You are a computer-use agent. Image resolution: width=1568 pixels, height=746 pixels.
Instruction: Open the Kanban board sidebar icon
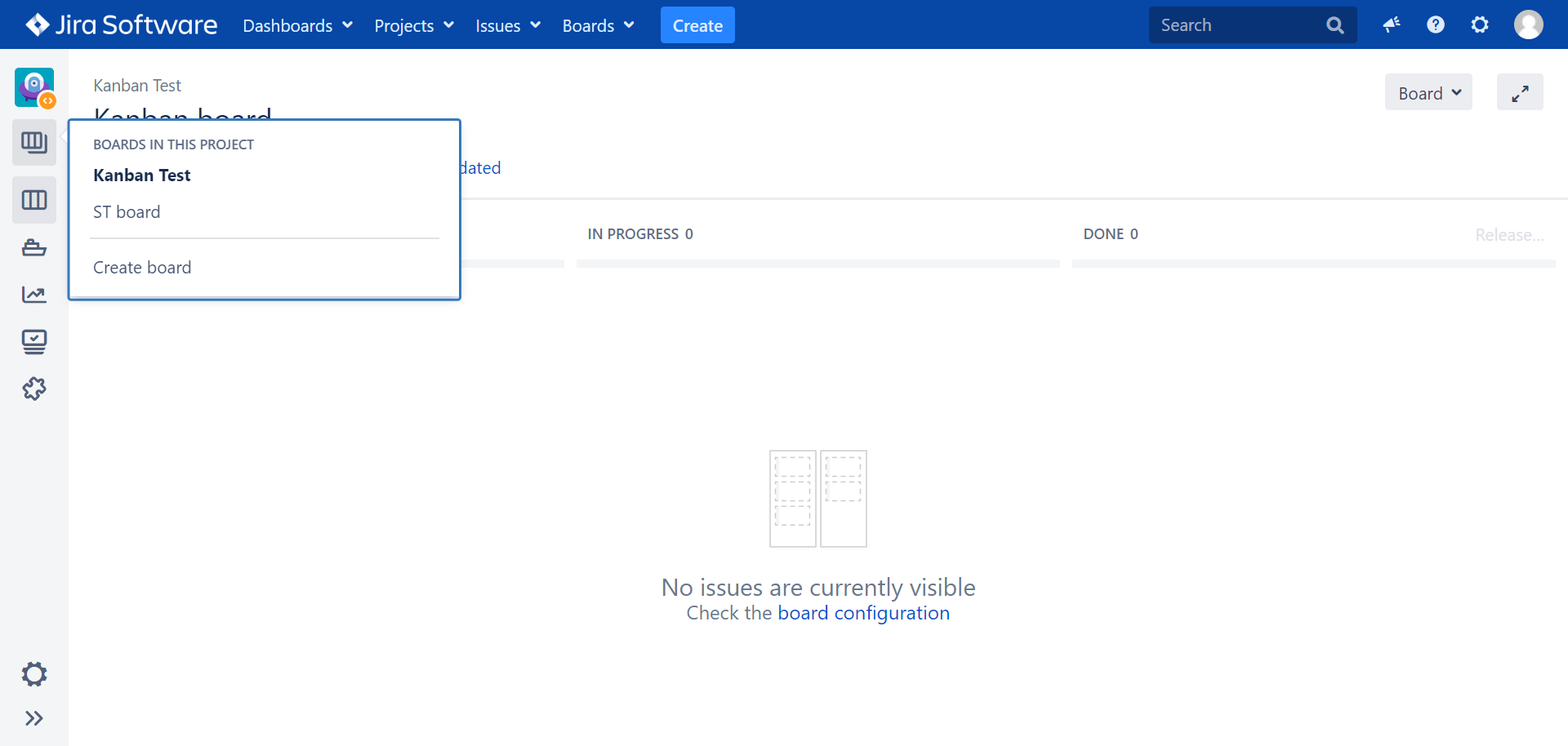(x=34, y=200)
